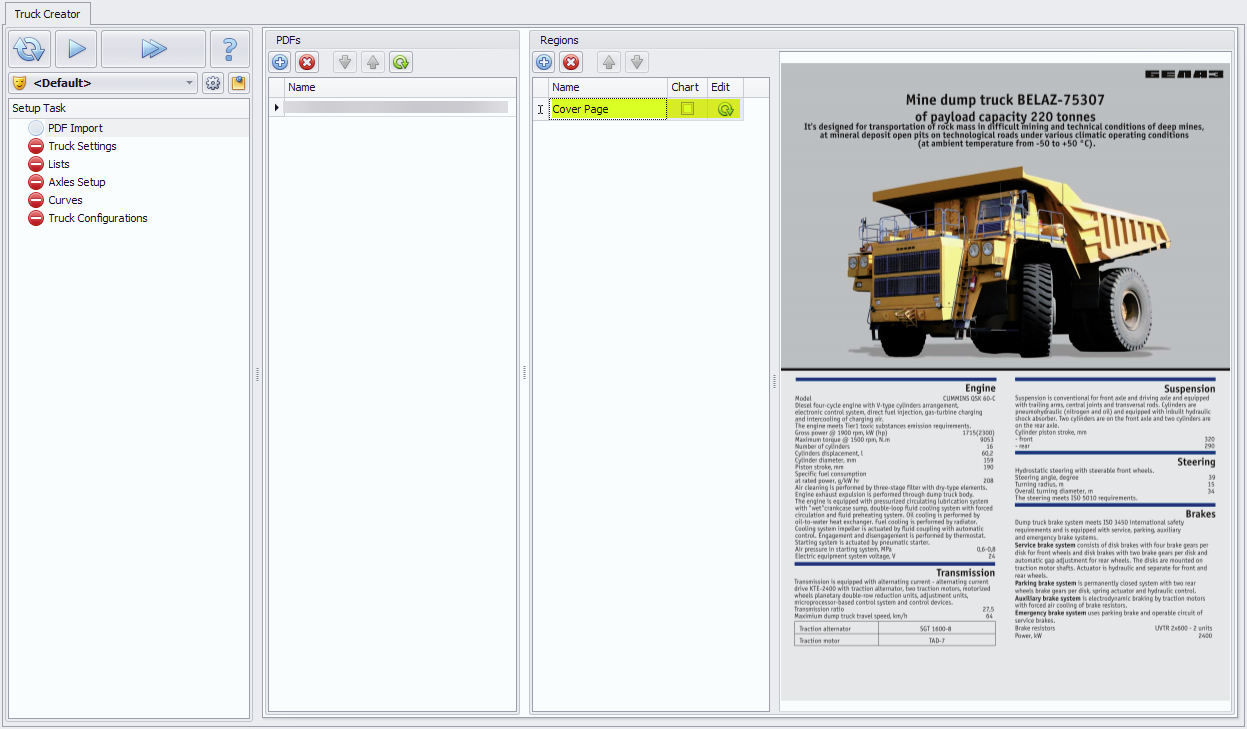The height and width of the screenshot is (729, 1247).
Task: Toggle the Chart checkbox for Cover Page
Action: (687, 109)
